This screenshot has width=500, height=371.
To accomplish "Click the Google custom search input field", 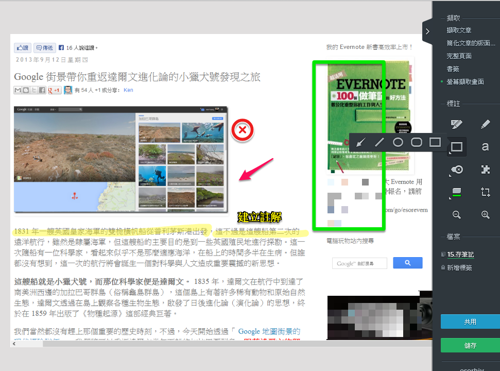I will (x=360, y=263).
